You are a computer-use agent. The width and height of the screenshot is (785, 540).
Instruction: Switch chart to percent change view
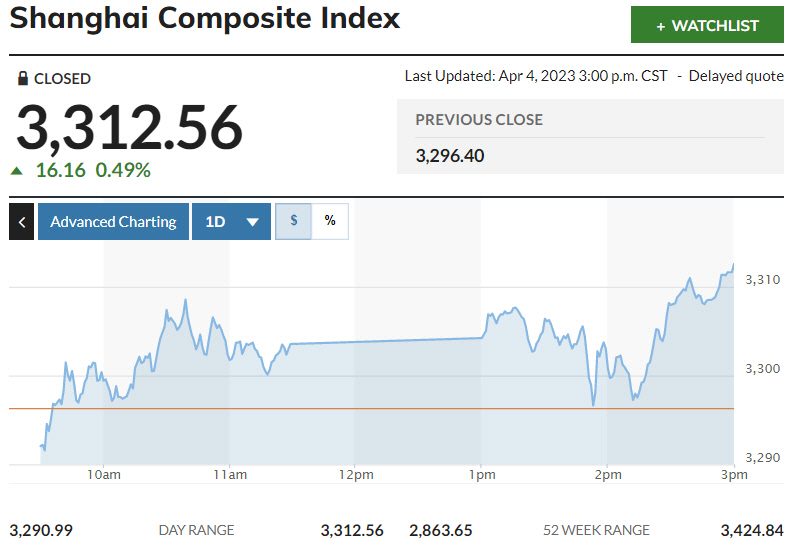pyautogui.click(x=330, y=221)
